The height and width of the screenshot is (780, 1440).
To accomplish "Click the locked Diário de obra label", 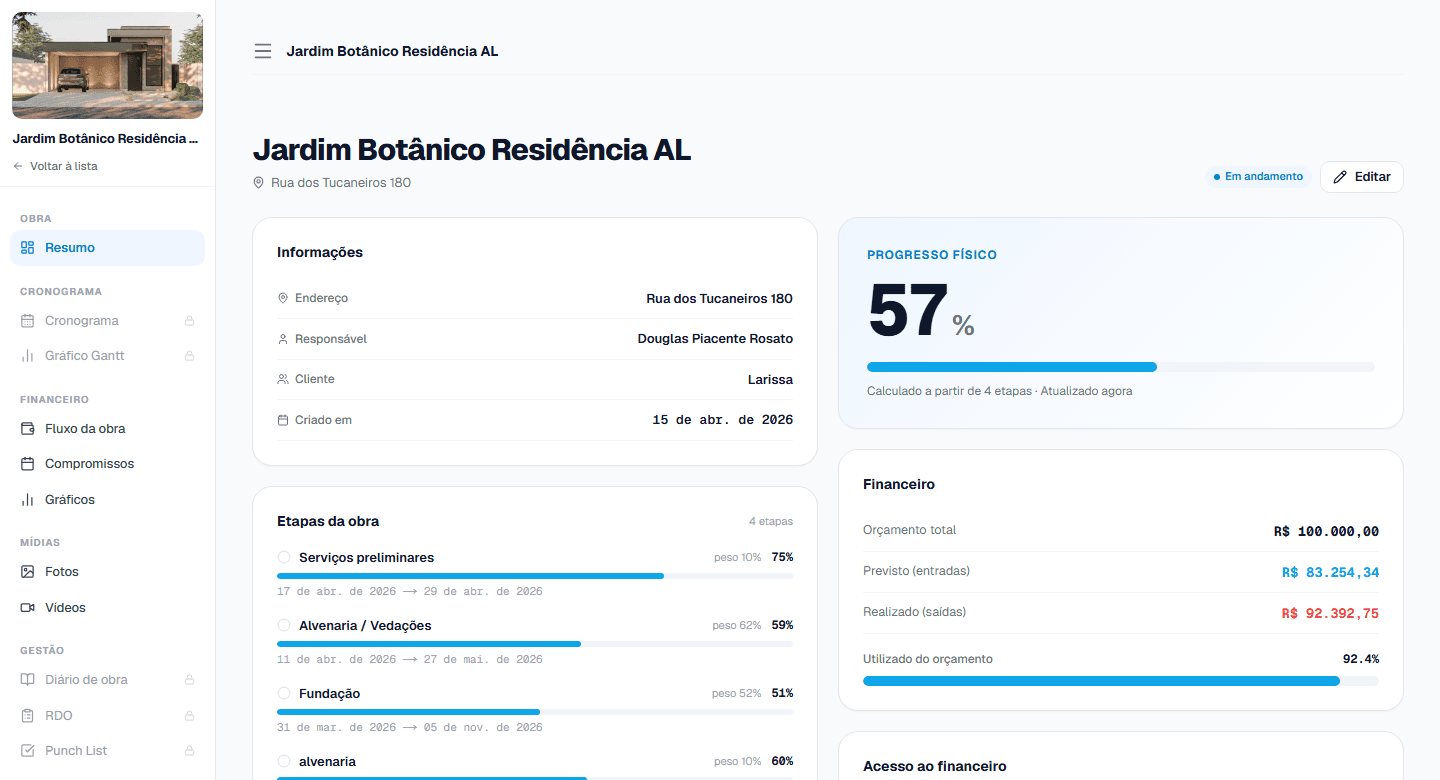I will point(86,680).
